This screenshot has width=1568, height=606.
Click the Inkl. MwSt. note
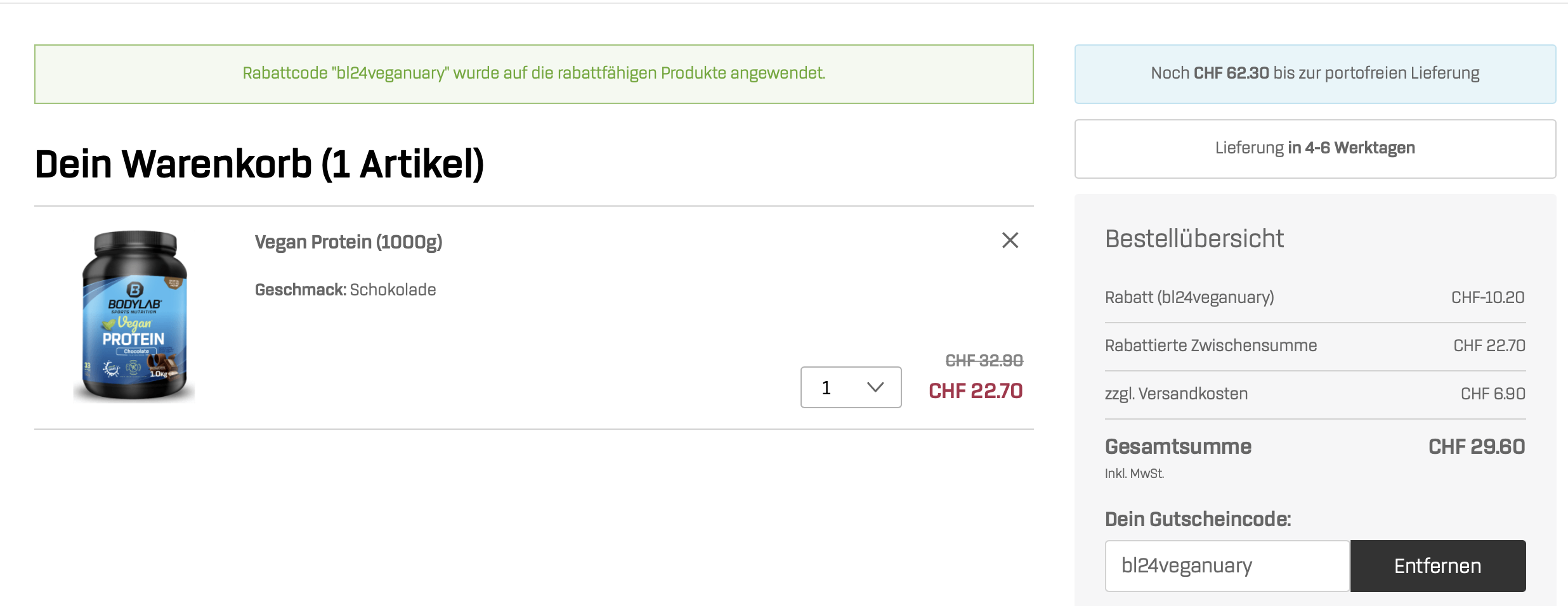tap(1134, 474)
